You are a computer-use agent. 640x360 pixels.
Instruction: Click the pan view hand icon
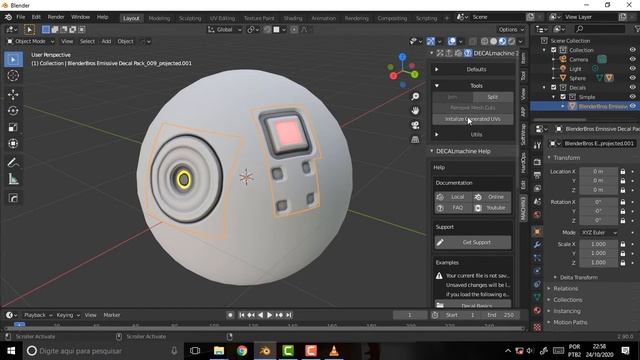(x=415, y=111)
